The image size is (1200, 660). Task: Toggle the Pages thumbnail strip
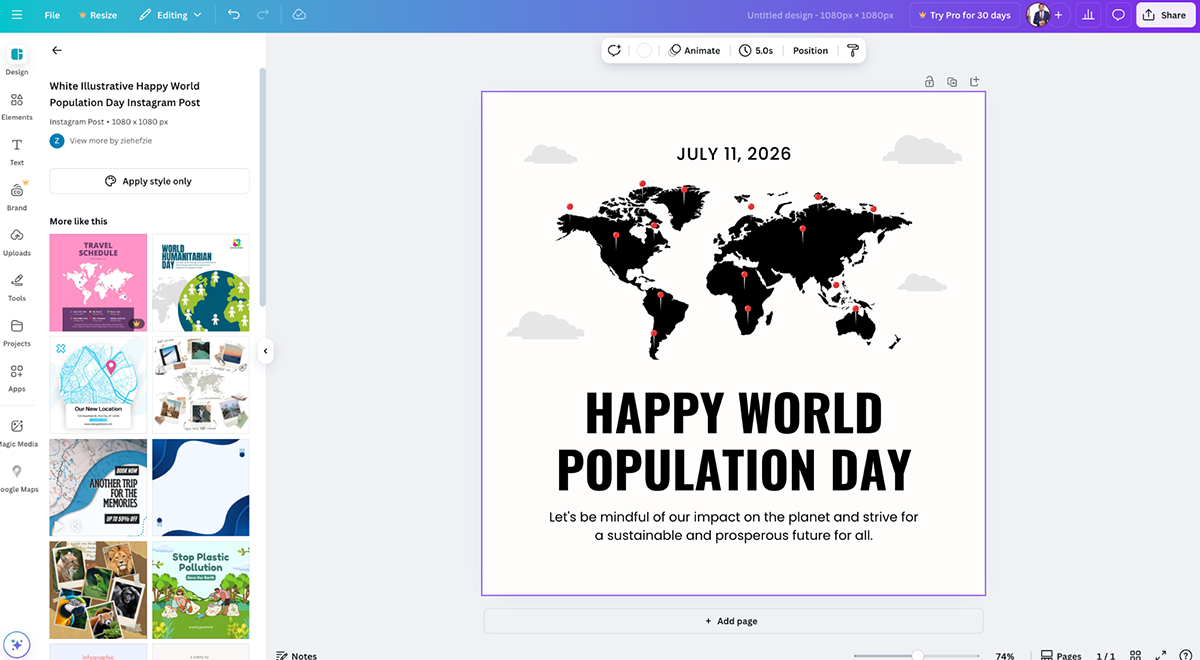click(x=1061, y=656)
